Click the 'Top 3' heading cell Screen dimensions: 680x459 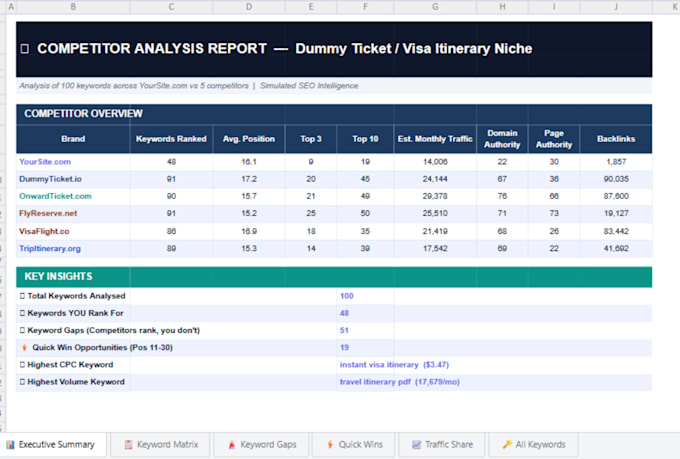point(311,139)
